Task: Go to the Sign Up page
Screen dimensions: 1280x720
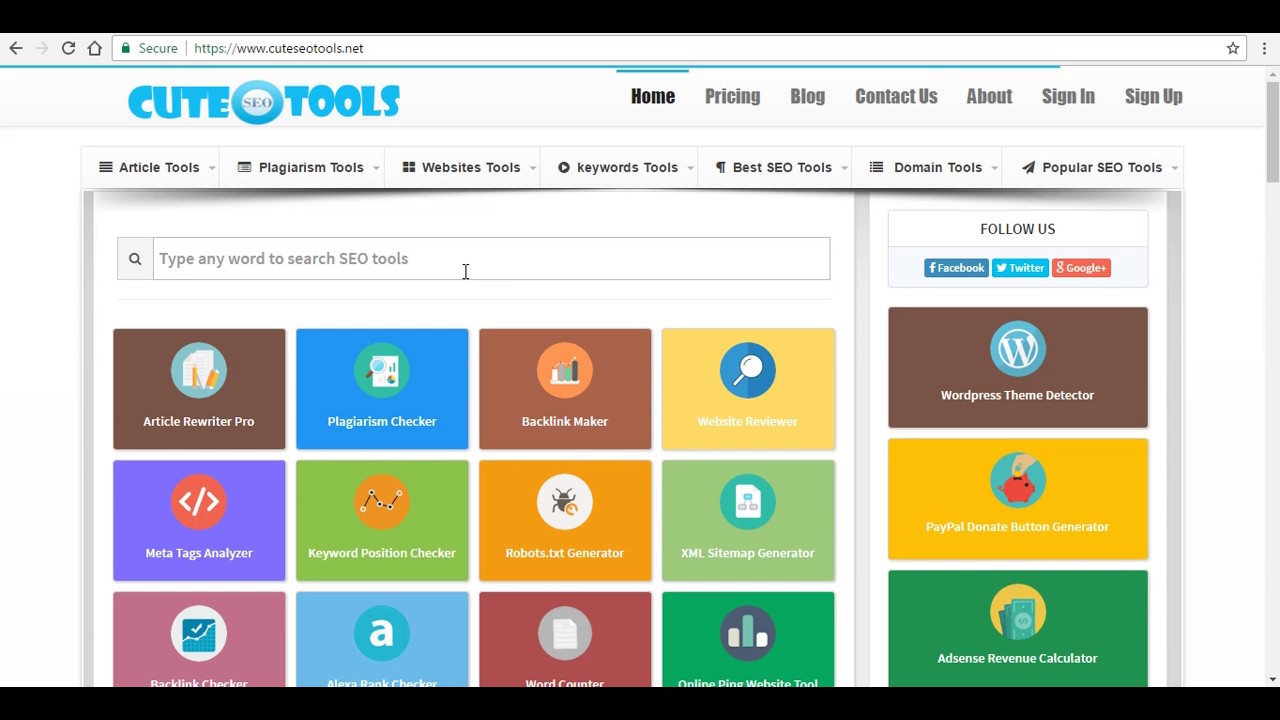Action: coord(1153,97)
